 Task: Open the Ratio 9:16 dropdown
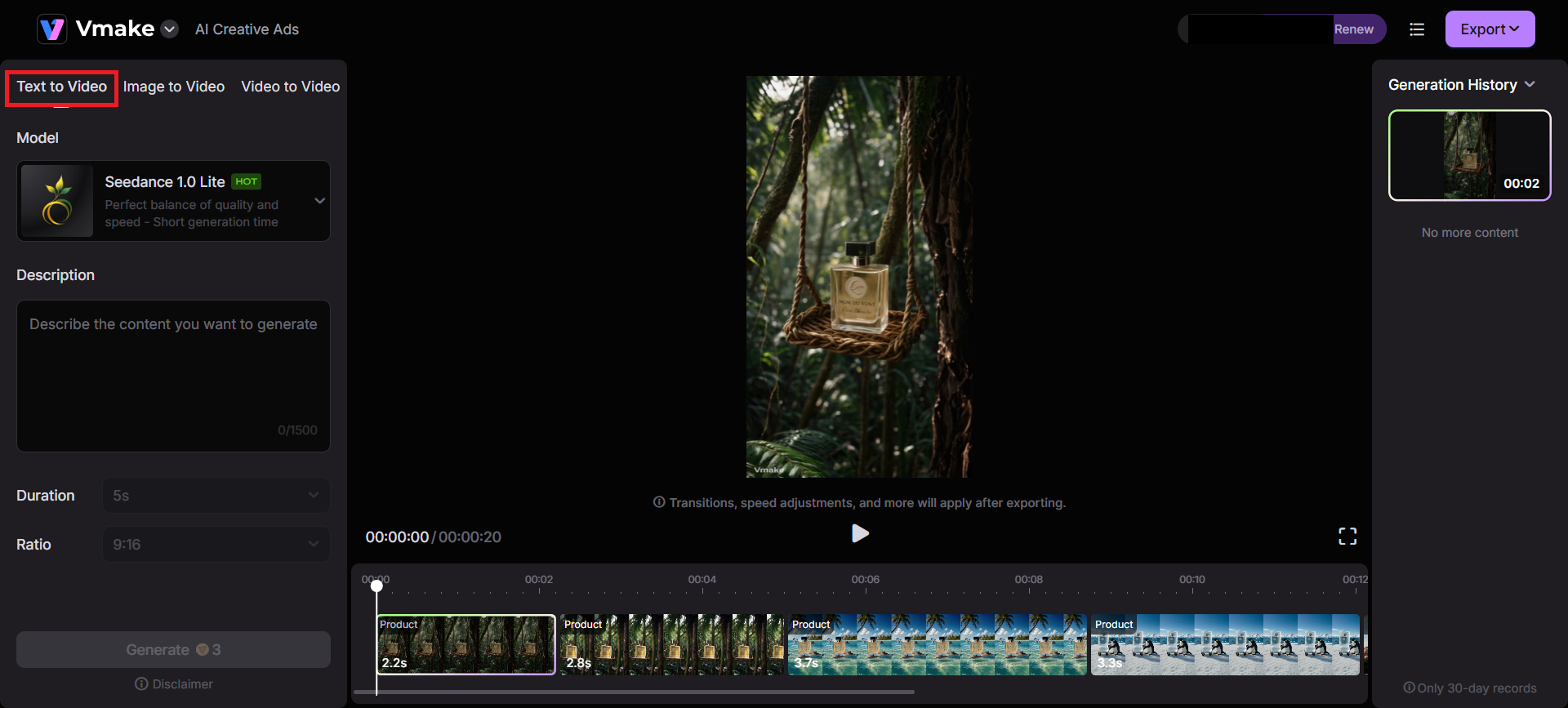tap(216, 545)
